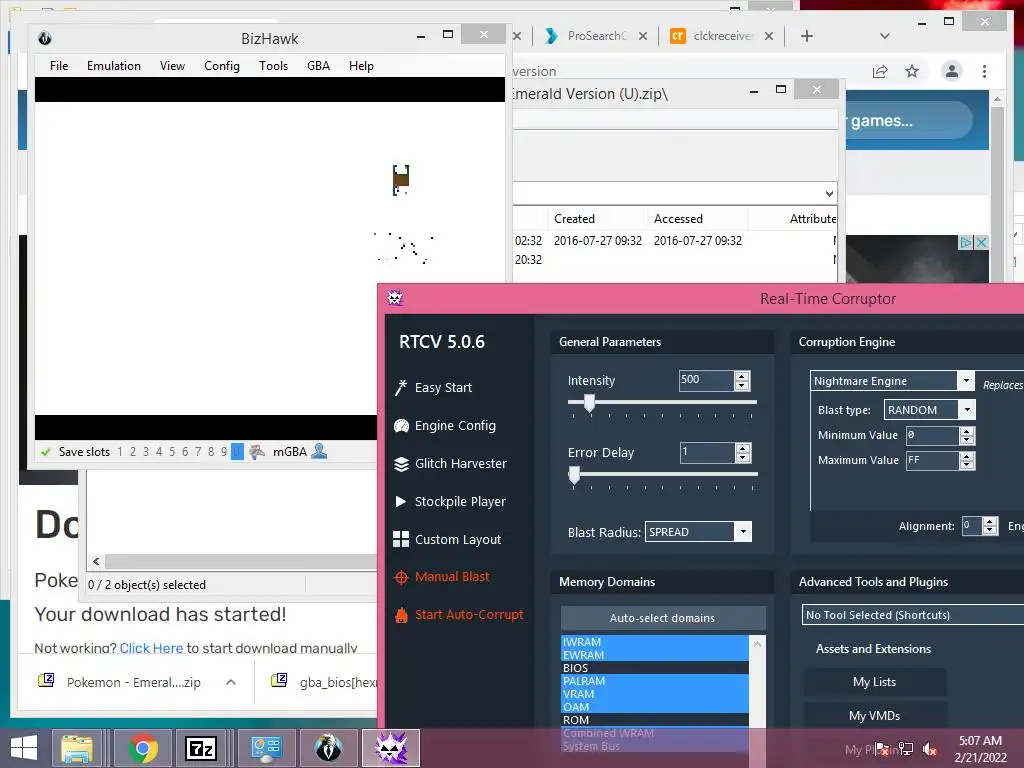
Task: Select the BIOS memory domain
Action: (655, 668)
